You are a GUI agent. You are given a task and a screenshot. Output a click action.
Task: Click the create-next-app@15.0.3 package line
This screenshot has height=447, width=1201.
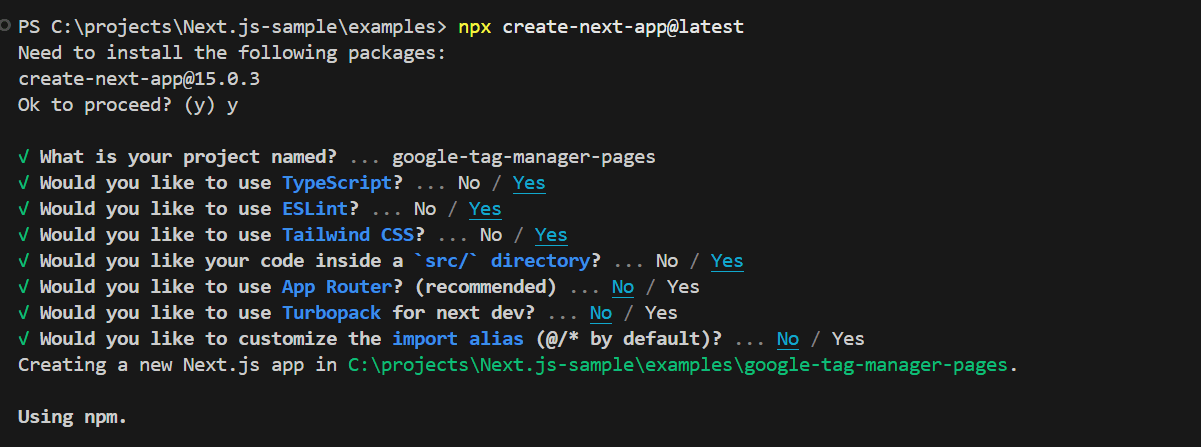point(118,79)
